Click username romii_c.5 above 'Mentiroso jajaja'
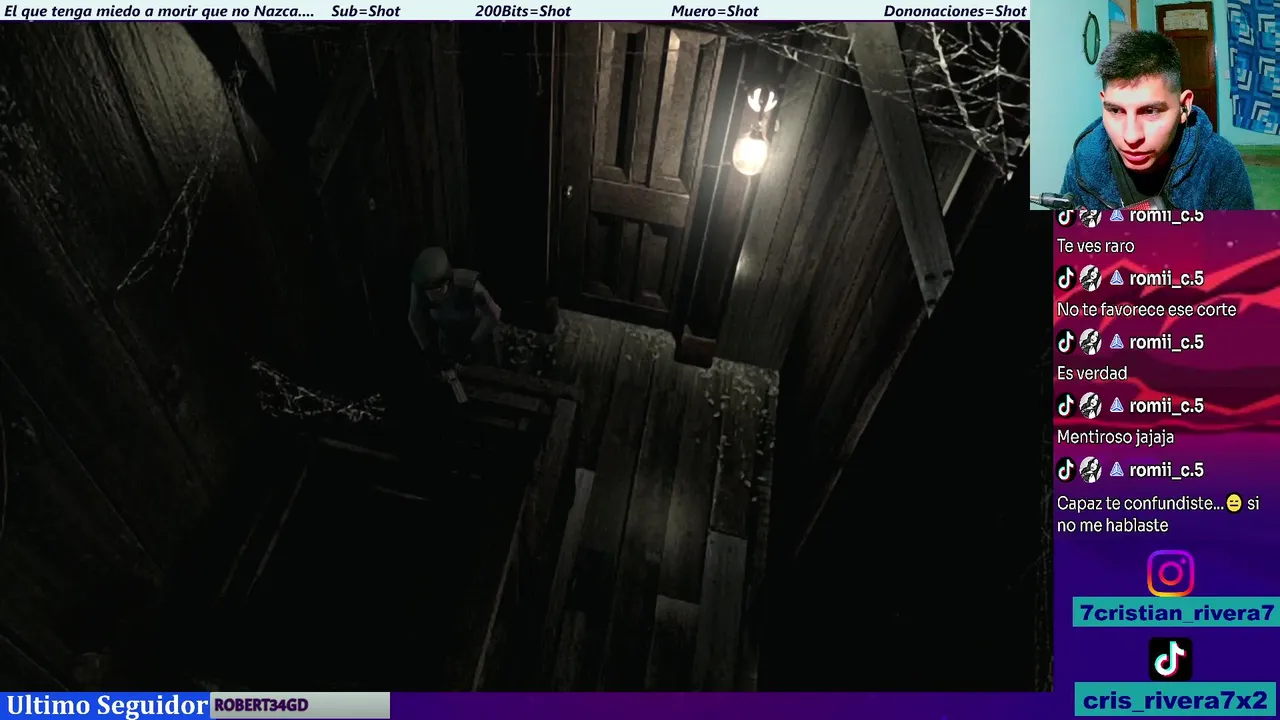 pyautogui.click(x=1166, y=406)
